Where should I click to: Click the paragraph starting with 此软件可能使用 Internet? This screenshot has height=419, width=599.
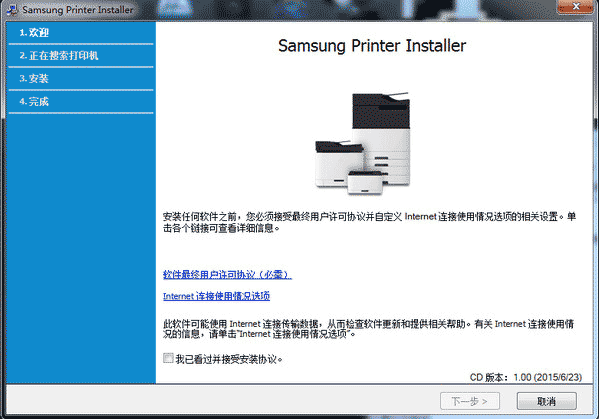pyautogui.click(x=368, y=329)
